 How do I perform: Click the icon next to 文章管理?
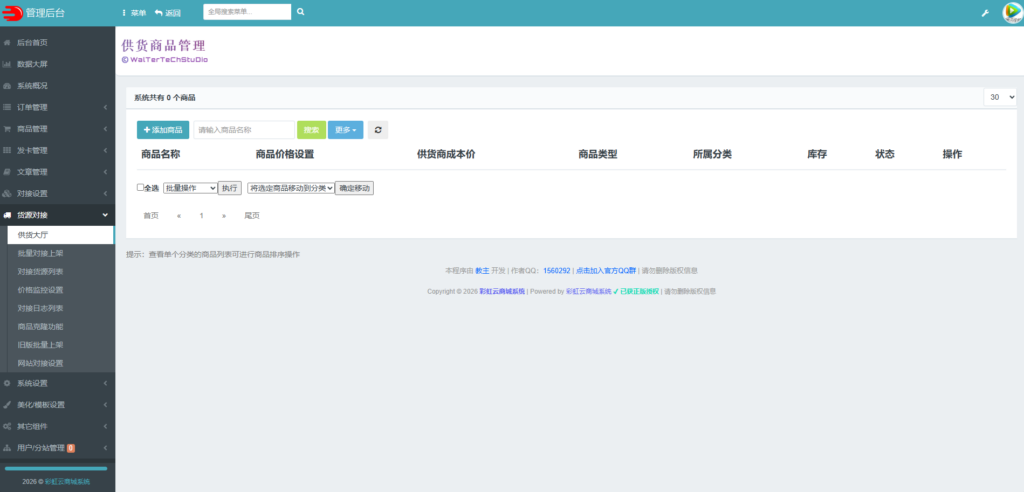[x=7, y=172]
